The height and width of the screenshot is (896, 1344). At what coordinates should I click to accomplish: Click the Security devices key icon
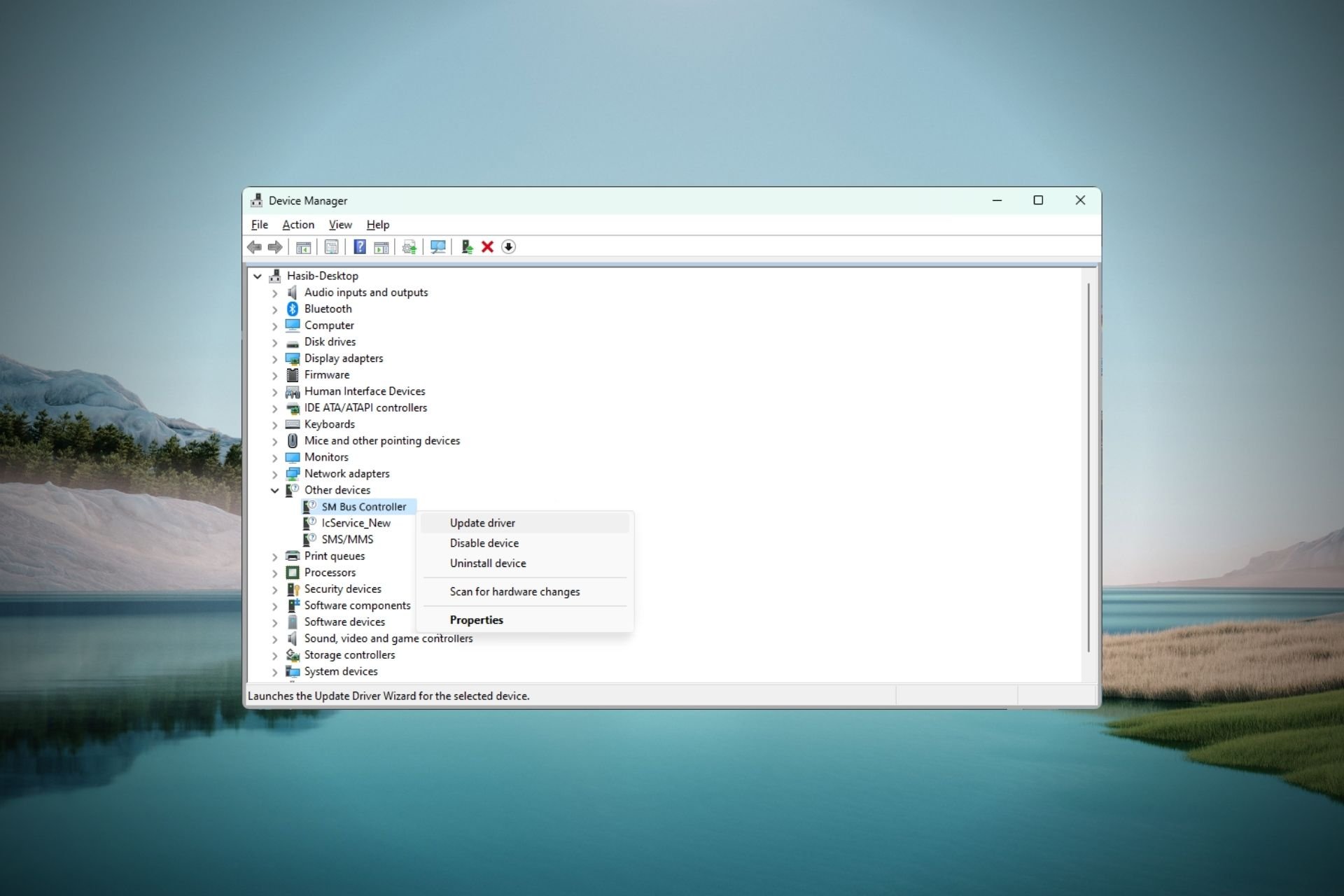(293, 589)
